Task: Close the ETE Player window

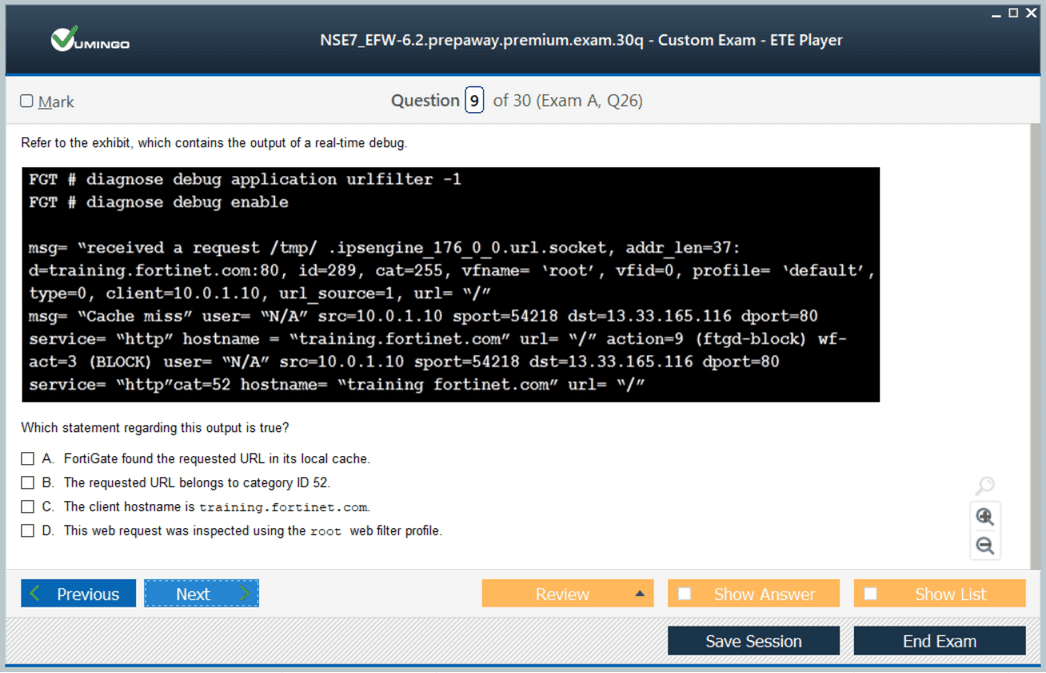Action: (1031, 13)
